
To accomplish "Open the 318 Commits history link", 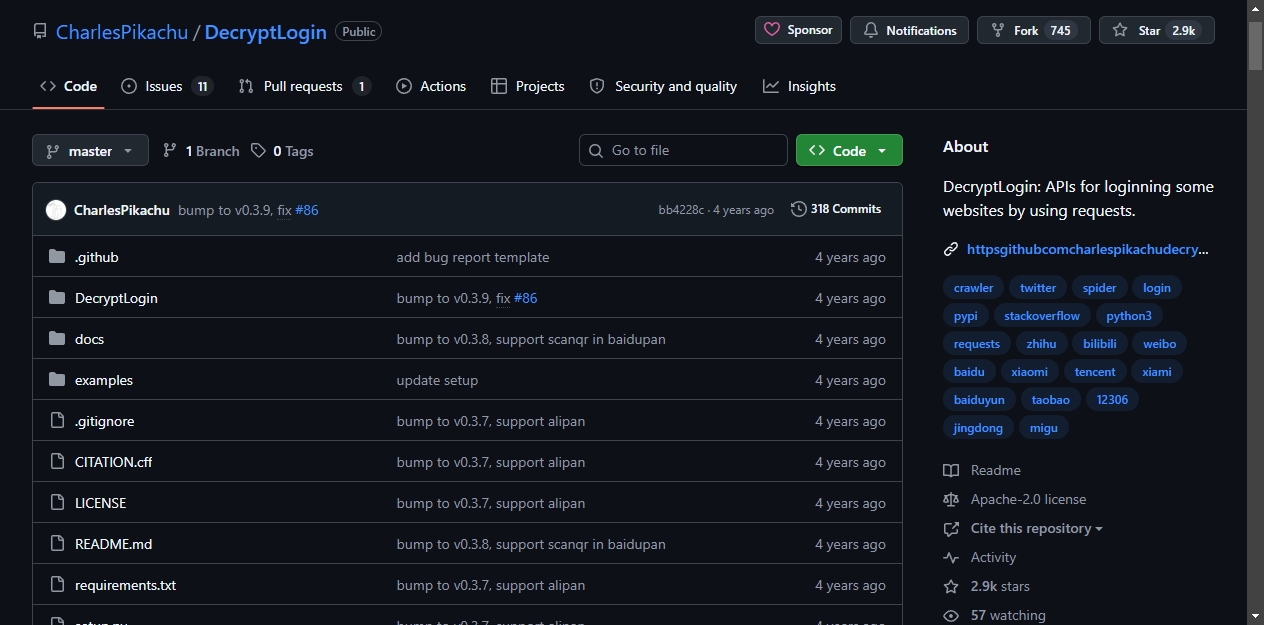I will 836,209.
